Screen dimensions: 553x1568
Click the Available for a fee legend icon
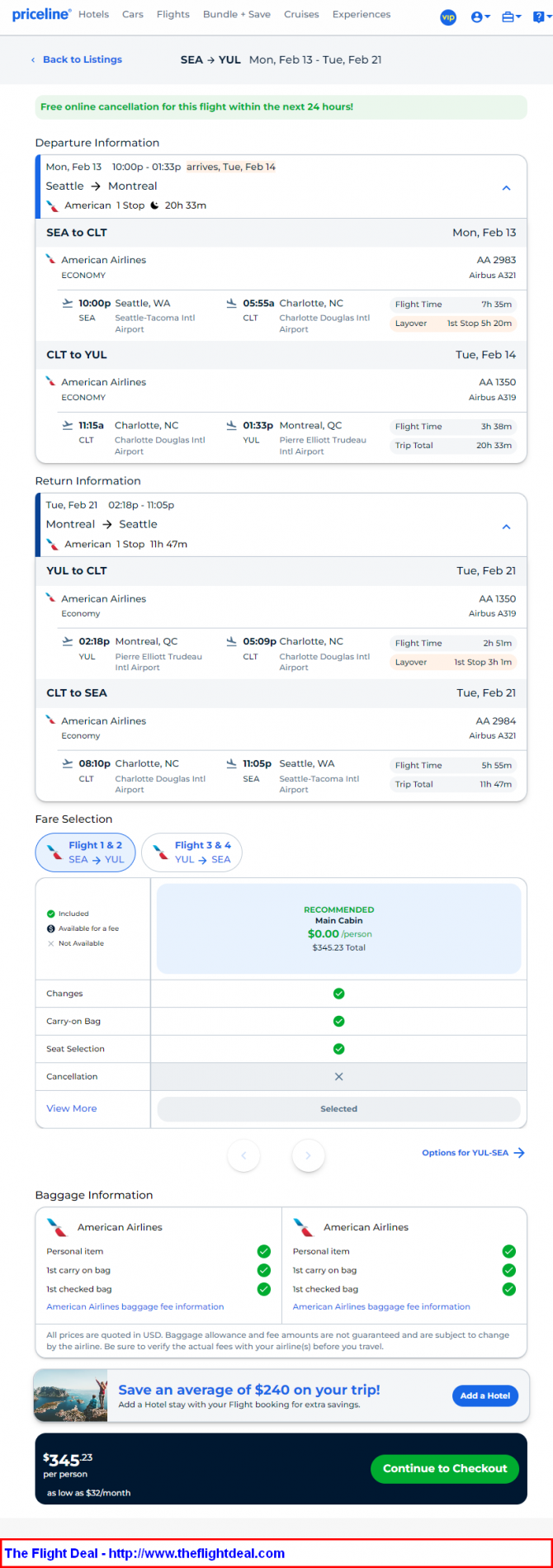(50, 928)
